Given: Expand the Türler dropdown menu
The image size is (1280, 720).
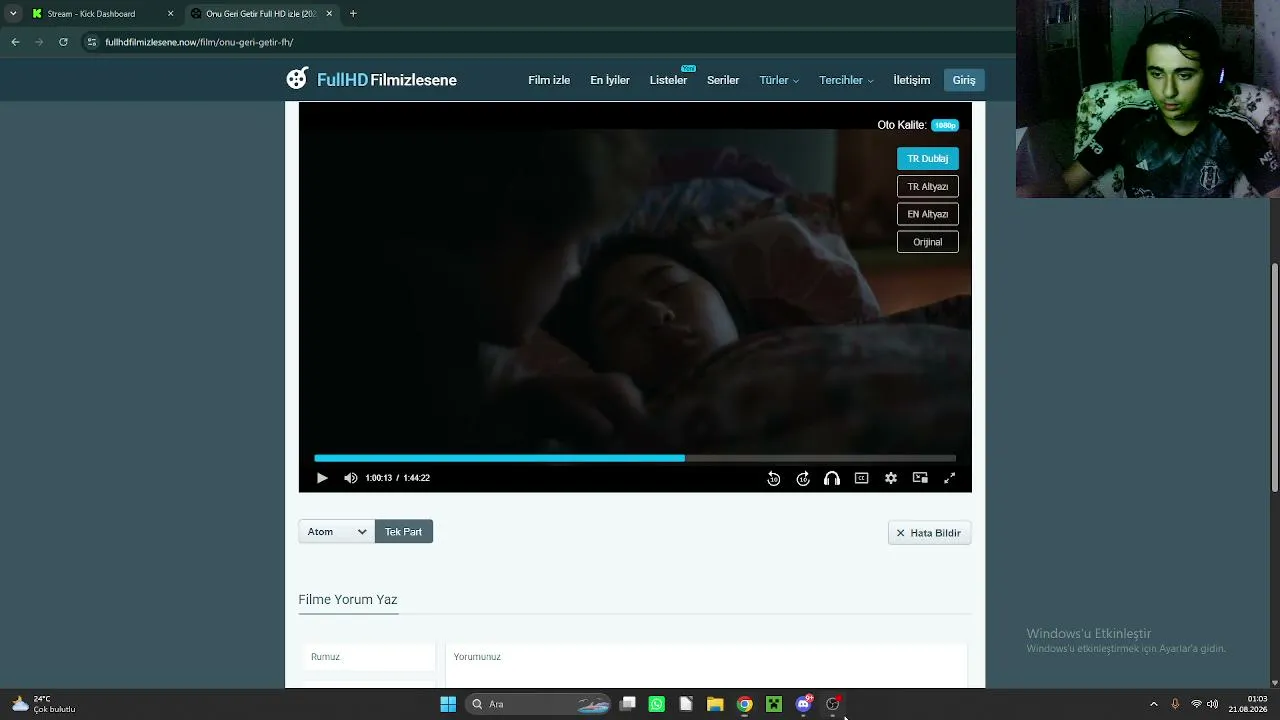Looking at the screenshot, I should click(779, 80).
